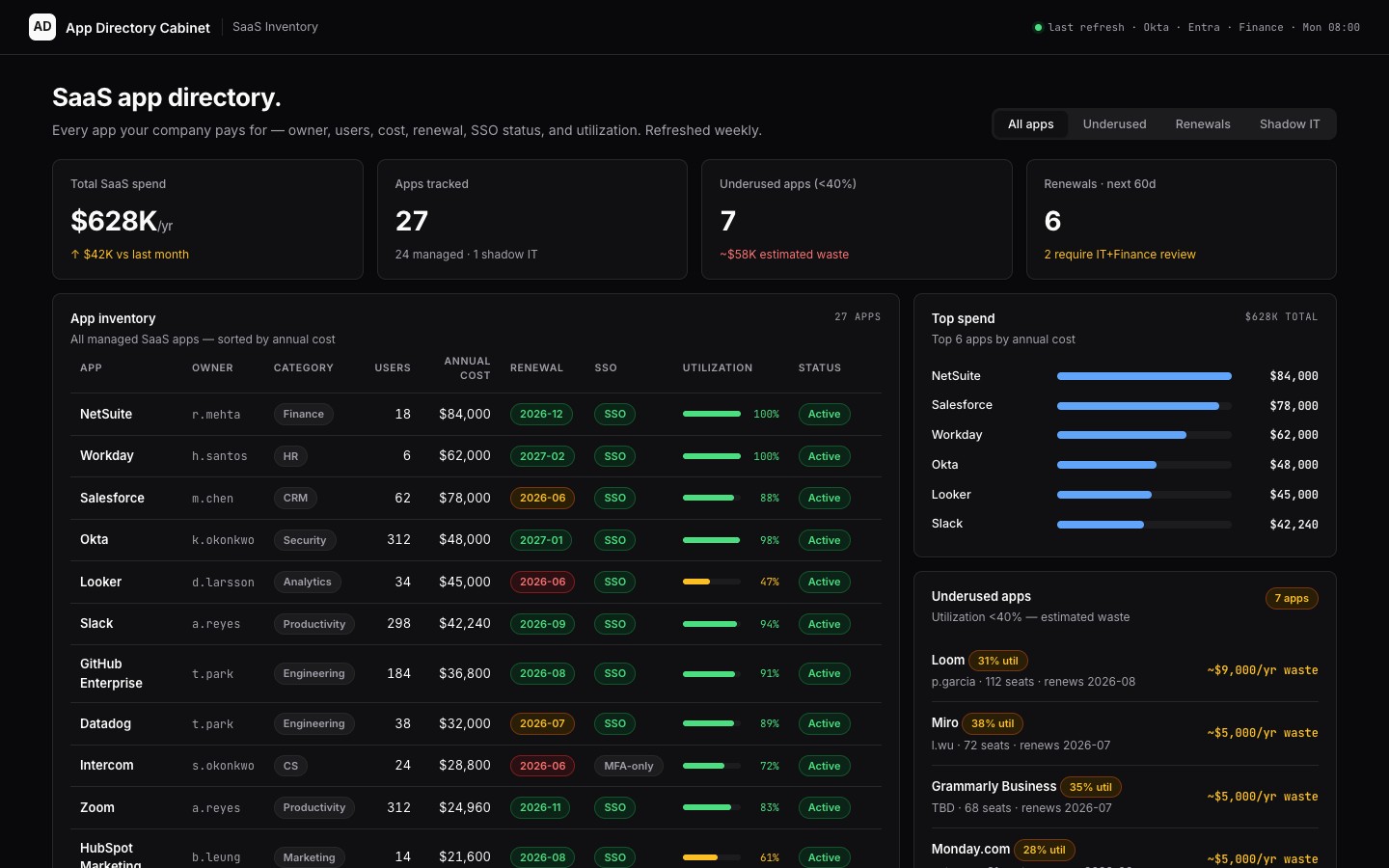
Task: Select the Renewals tab
Action: [x=1203, y=124]
